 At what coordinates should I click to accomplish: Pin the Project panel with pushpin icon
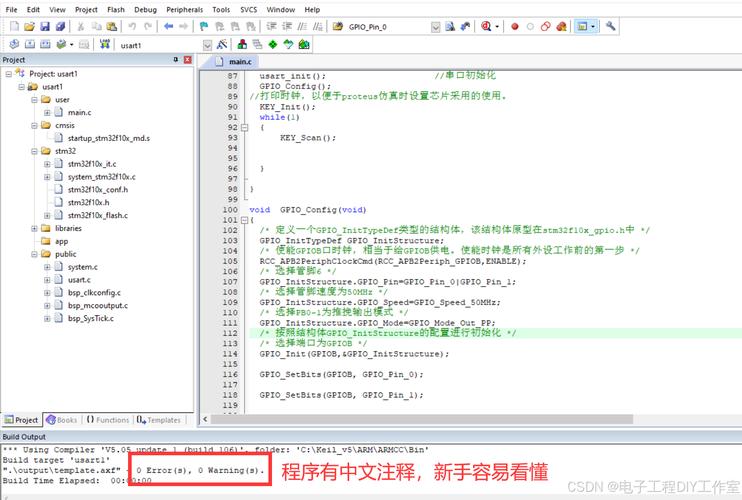tap(176, 60)
